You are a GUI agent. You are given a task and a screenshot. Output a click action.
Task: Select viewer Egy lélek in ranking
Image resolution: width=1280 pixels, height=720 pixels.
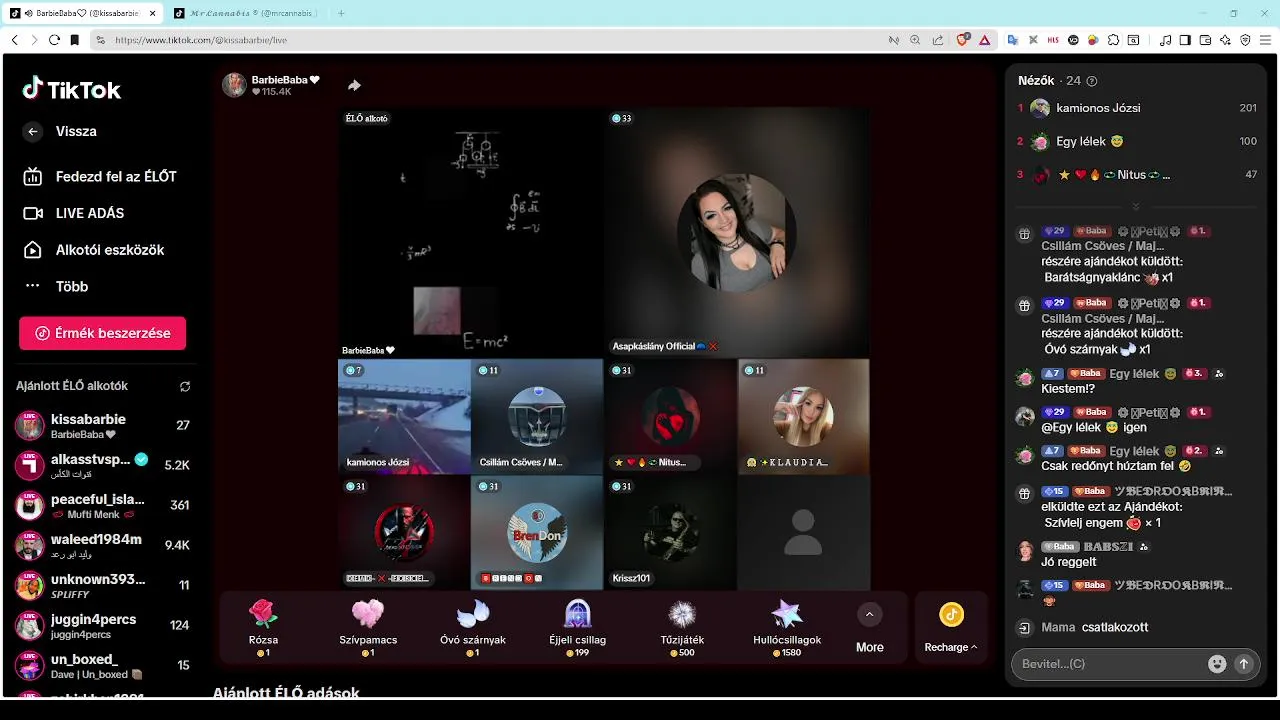point(1137,142)
